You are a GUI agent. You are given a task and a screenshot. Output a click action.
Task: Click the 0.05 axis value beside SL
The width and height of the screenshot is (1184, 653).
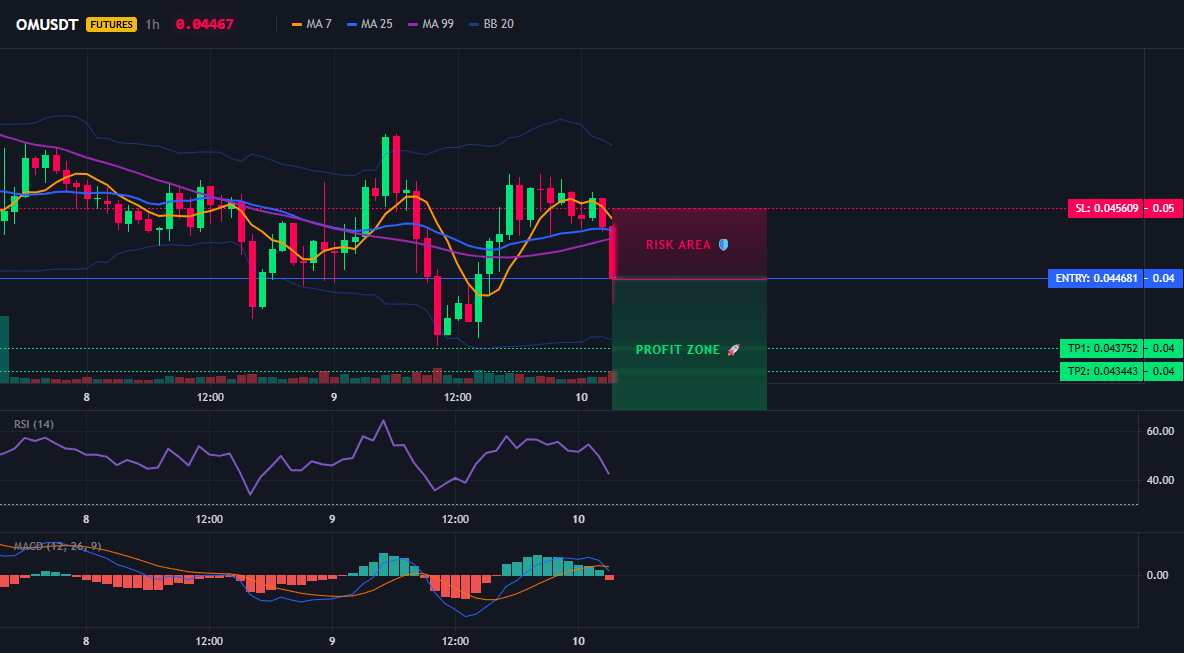click(1164, 208)
